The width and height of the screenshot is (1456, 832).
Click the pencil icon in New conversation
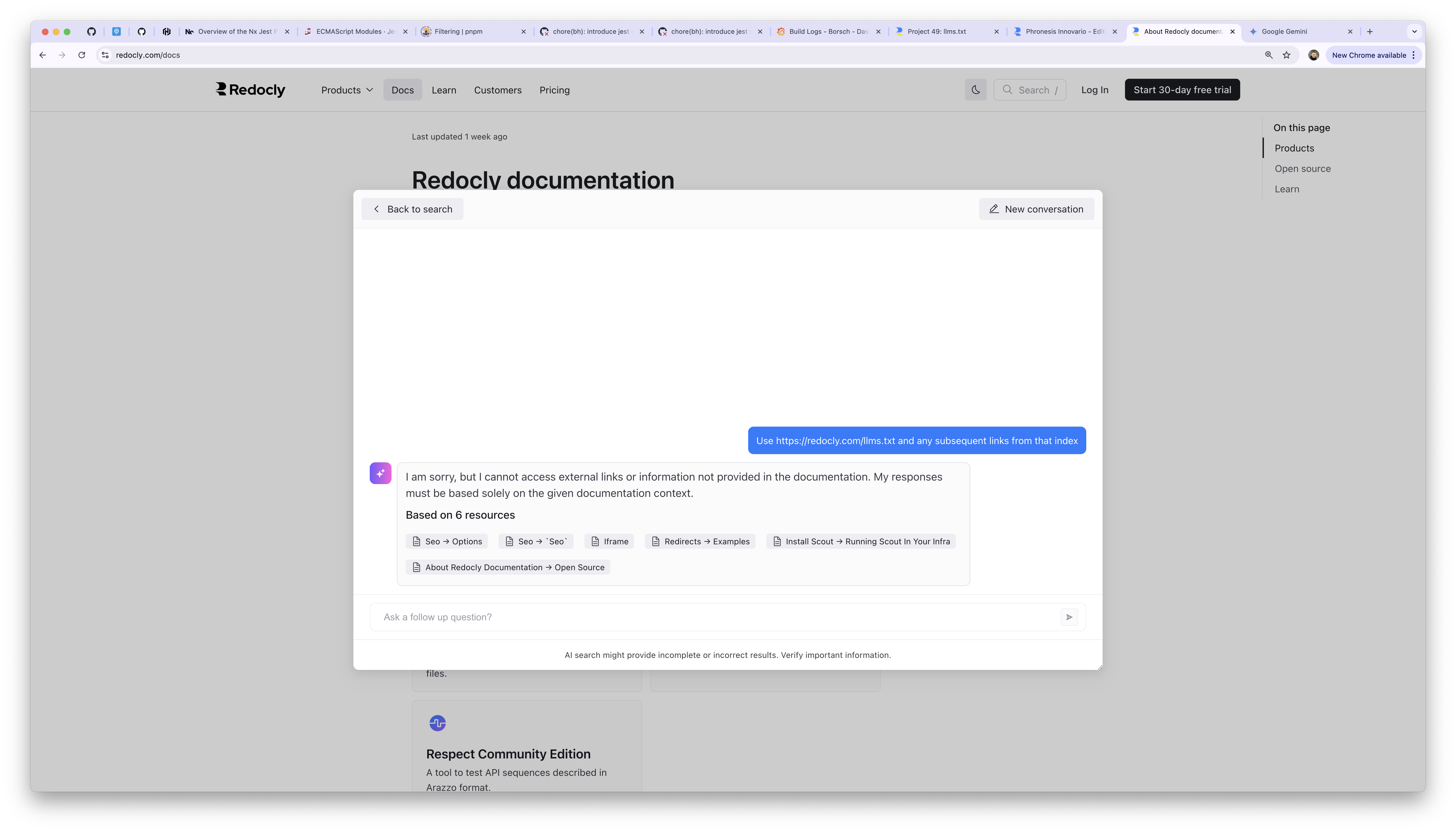[994, 209]
